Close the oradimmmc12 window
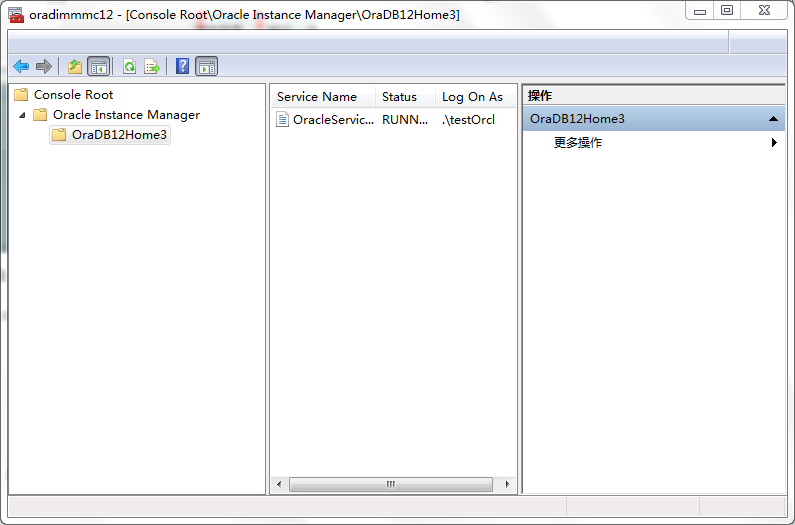This screenshot has width=795, height=525. click(765, 10)
